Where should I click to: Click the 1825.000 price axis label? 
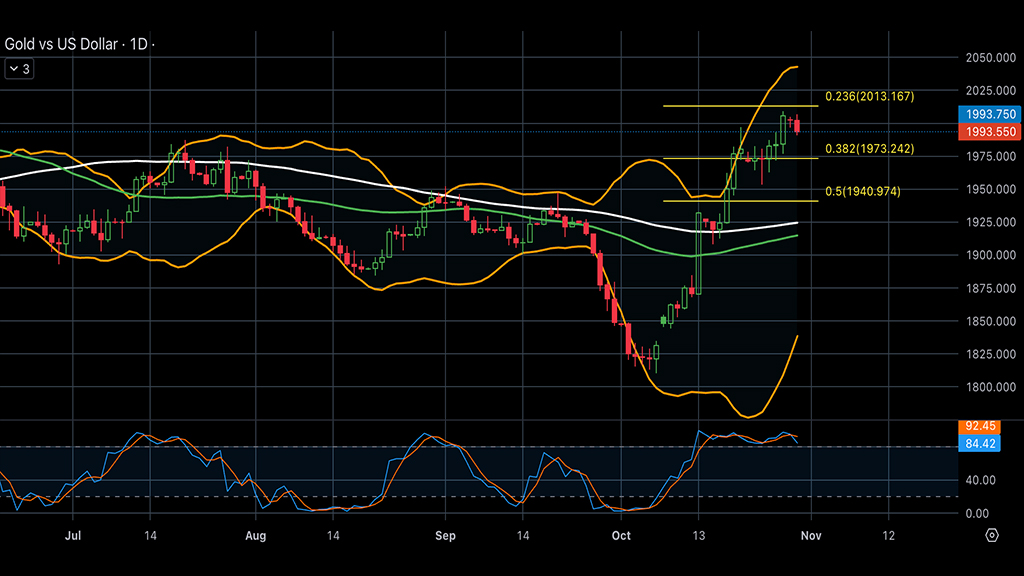[x=991, y=354]
